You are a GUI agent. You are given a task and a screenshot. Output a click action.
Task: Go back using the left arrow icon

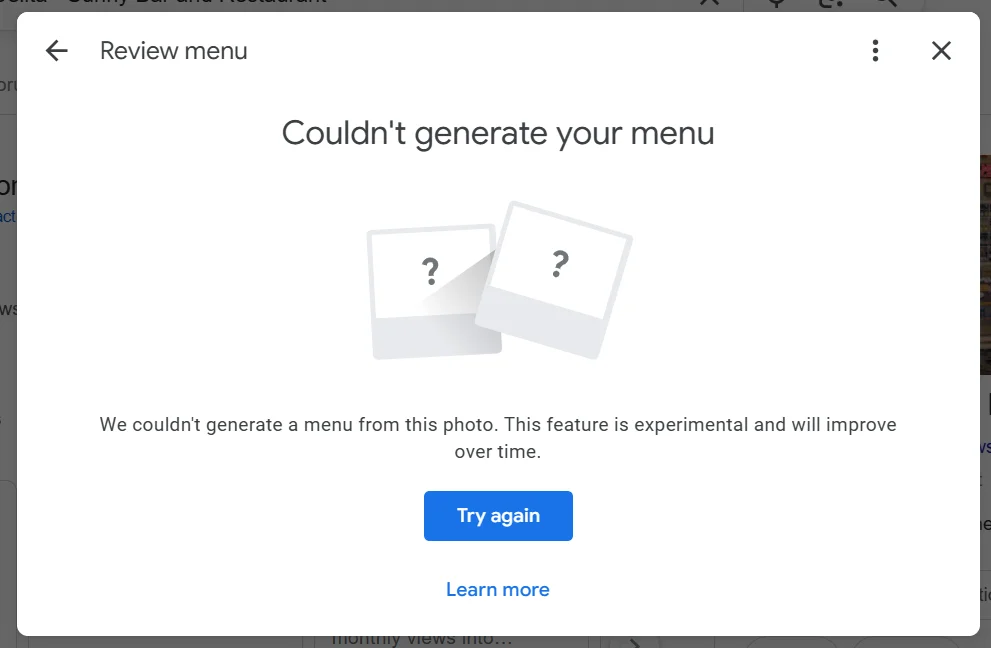coord(56,51)
